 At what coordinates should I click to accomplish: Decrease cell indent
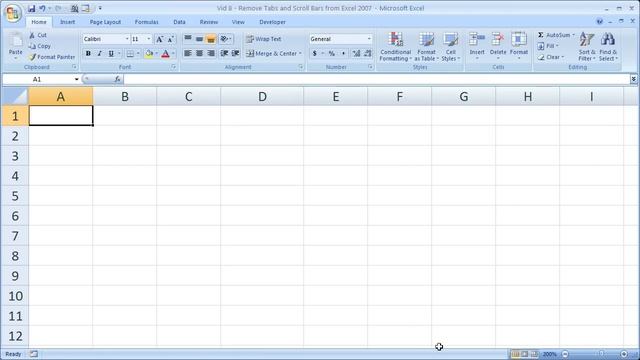[224, 53]
